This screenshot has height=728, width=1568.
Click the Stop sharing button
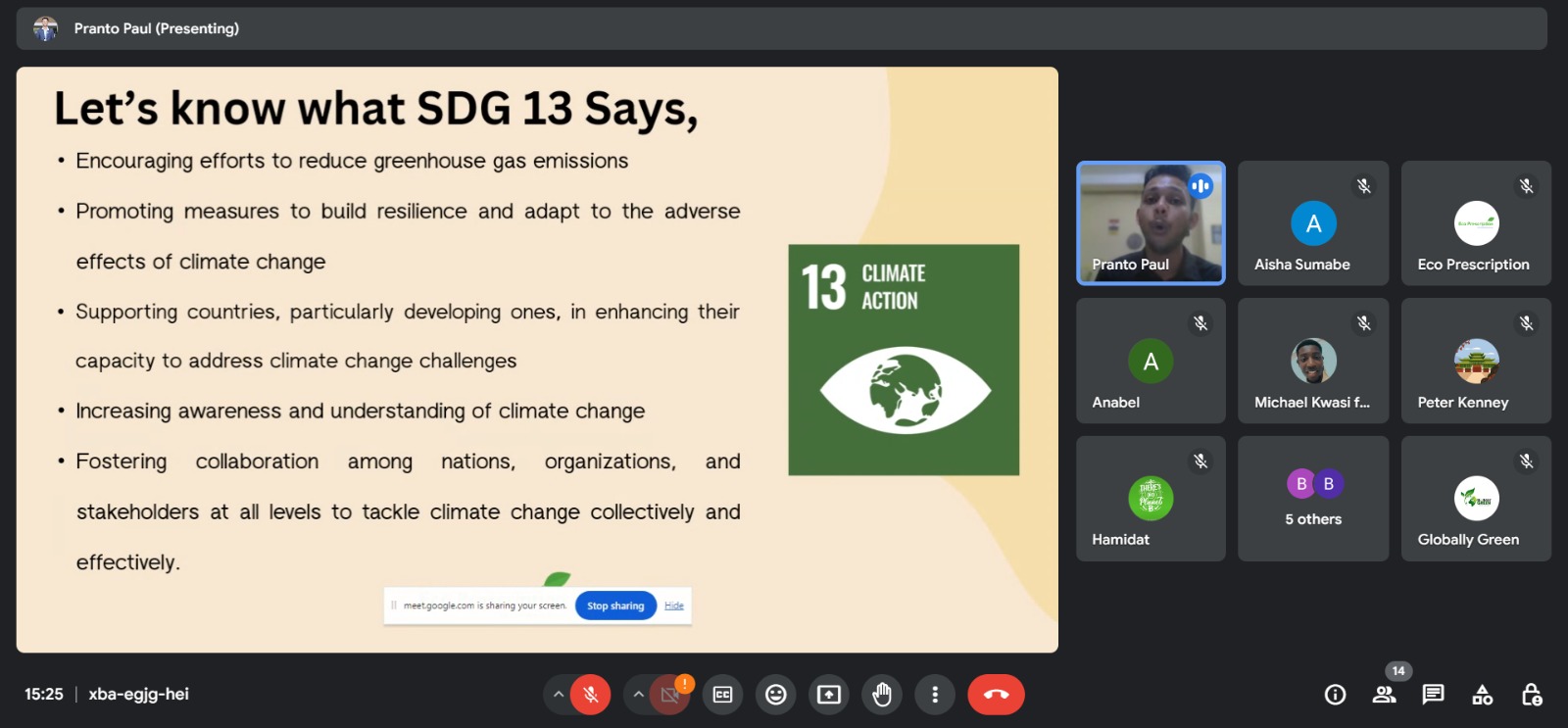[x=615, y=606]
